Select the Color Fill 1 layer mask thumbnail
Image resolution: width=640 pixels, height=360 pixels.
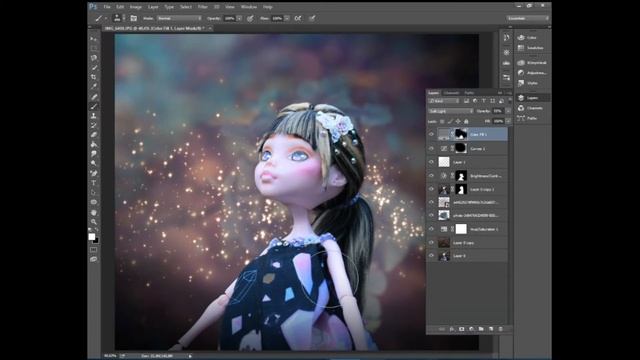[x=461, y=134]
